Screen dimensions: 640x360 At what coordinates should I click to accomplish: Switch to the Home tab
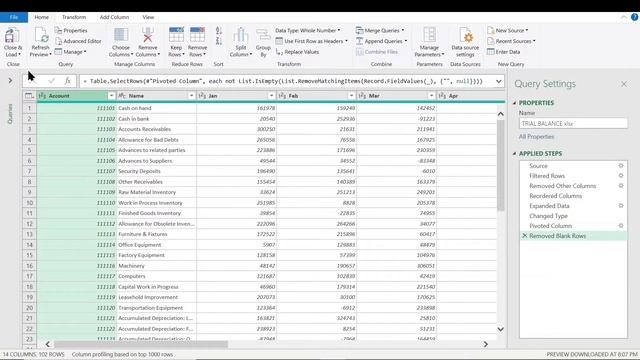coord(41,17)
